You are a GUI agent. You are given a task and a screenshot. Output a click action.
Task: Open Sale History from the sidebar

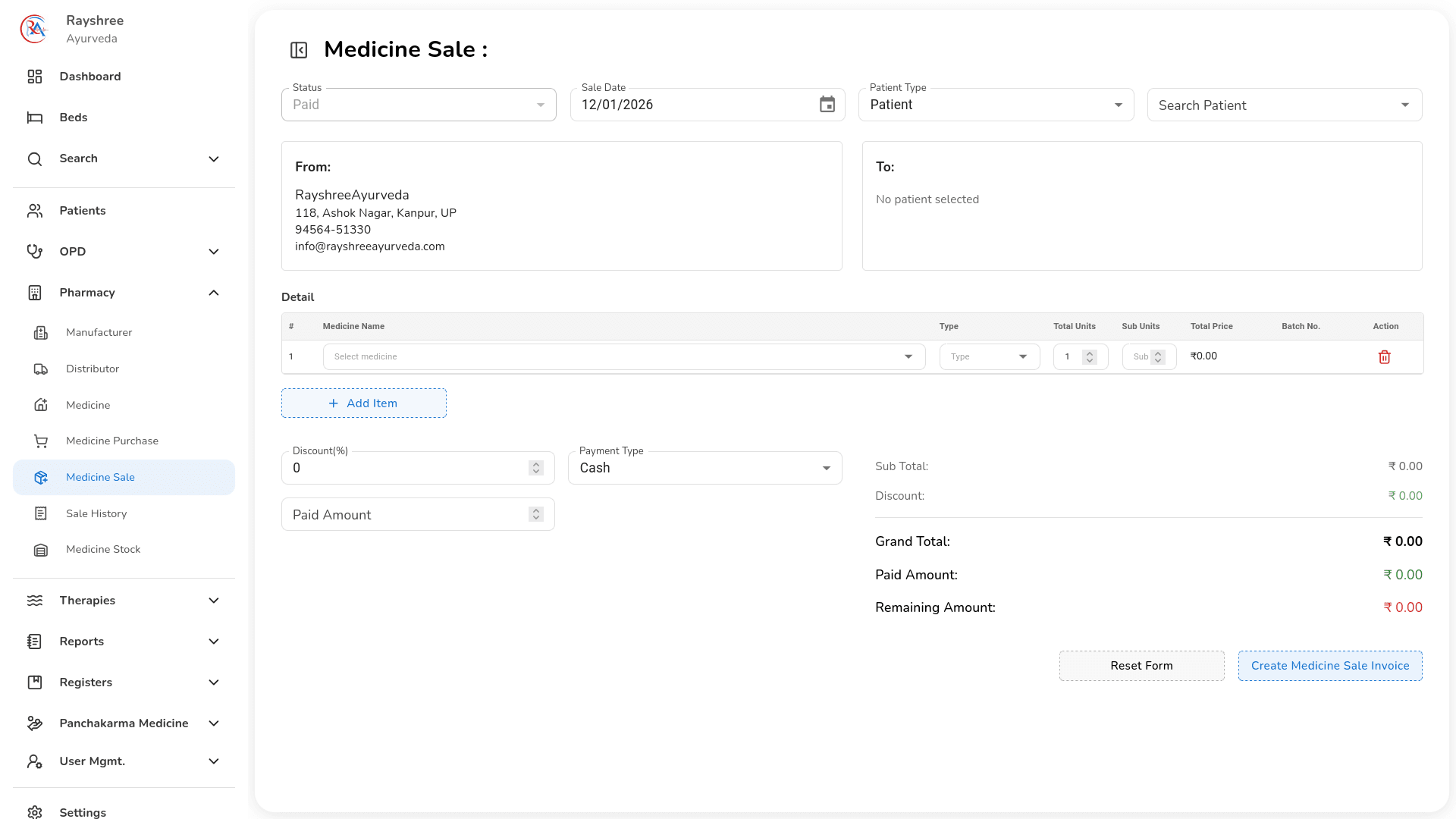[96, 513]
